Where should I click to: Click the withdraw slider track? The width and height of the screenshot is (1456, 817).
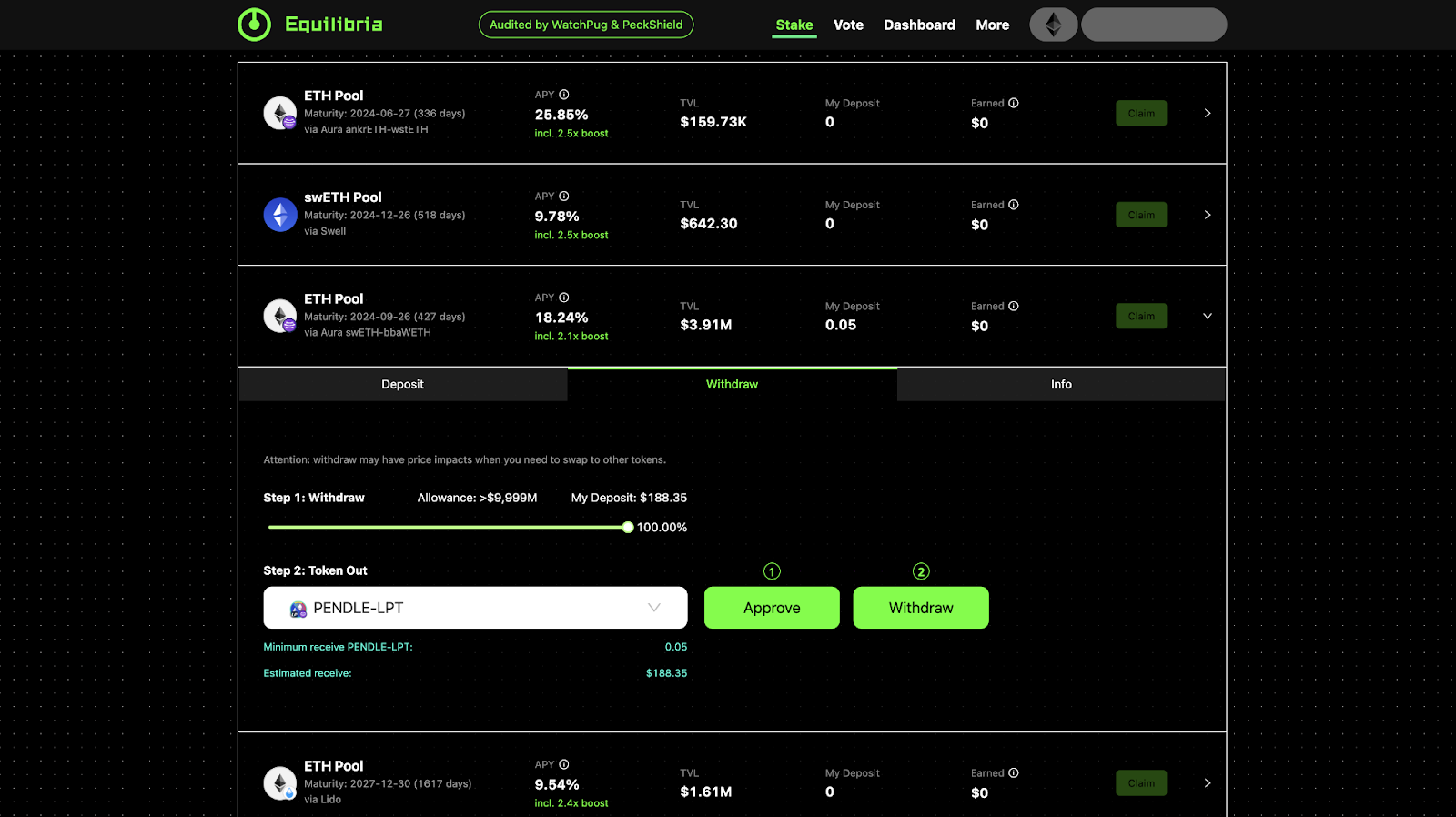point(446,528)
